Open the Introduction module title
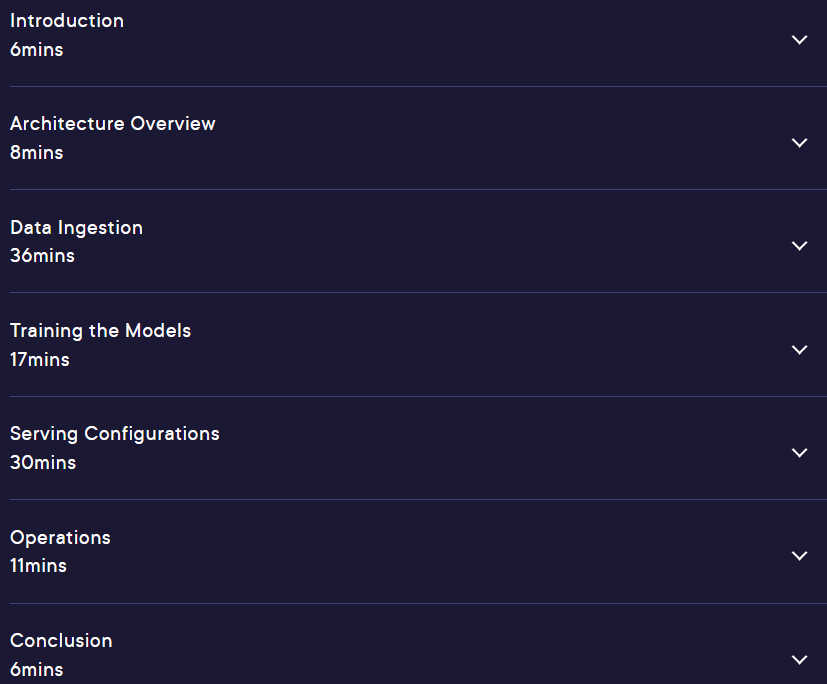 (67, 21)
